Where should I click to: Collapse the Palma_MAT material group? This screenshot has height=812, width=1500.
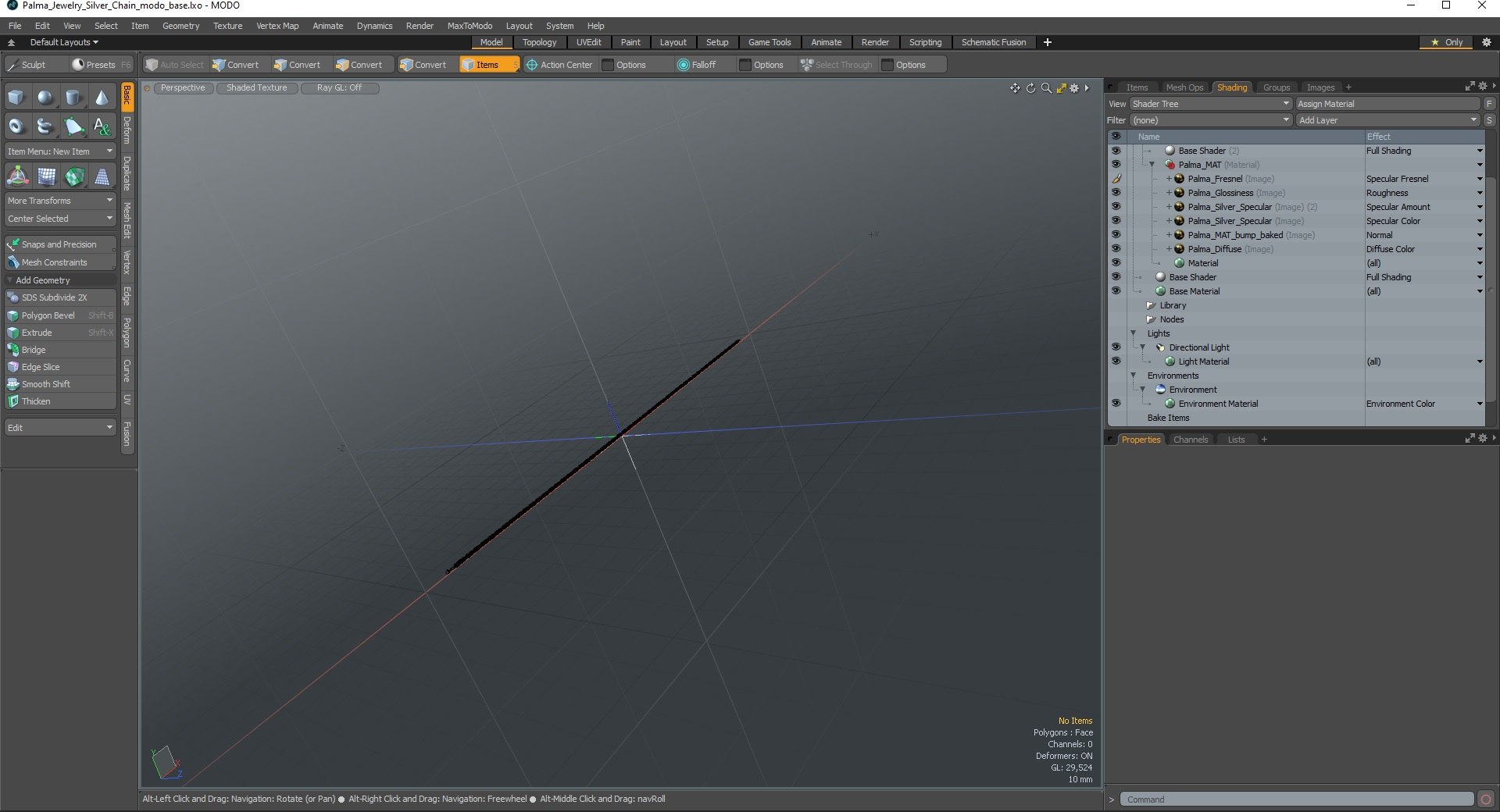coord(1152,165)
